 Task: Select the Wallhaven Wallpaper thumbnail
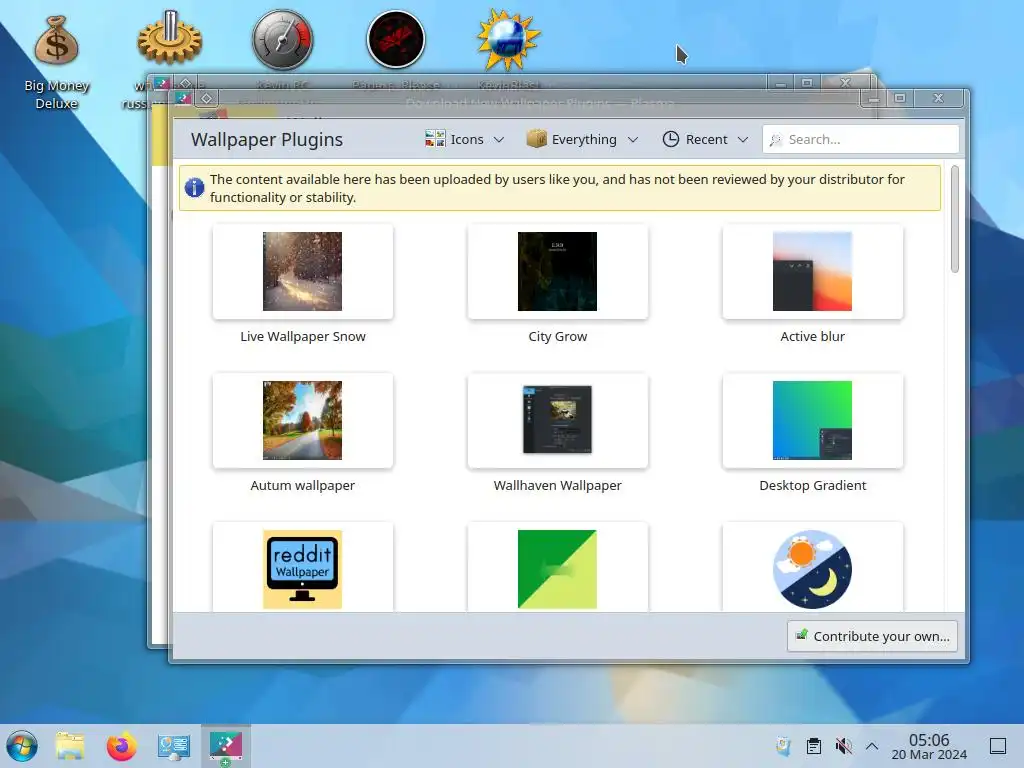[x=557, y=421]
